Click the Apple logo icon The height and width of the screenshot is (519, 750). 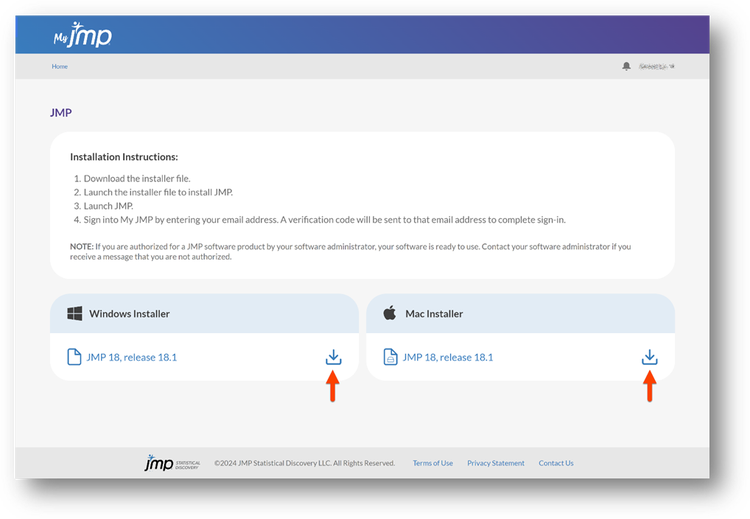[390, 313]
